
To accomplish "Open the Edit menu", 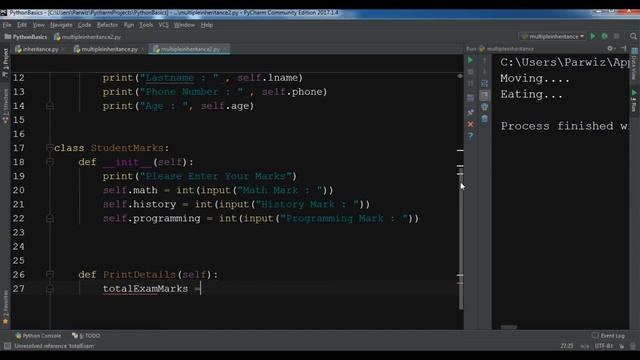I will (22, 25).
